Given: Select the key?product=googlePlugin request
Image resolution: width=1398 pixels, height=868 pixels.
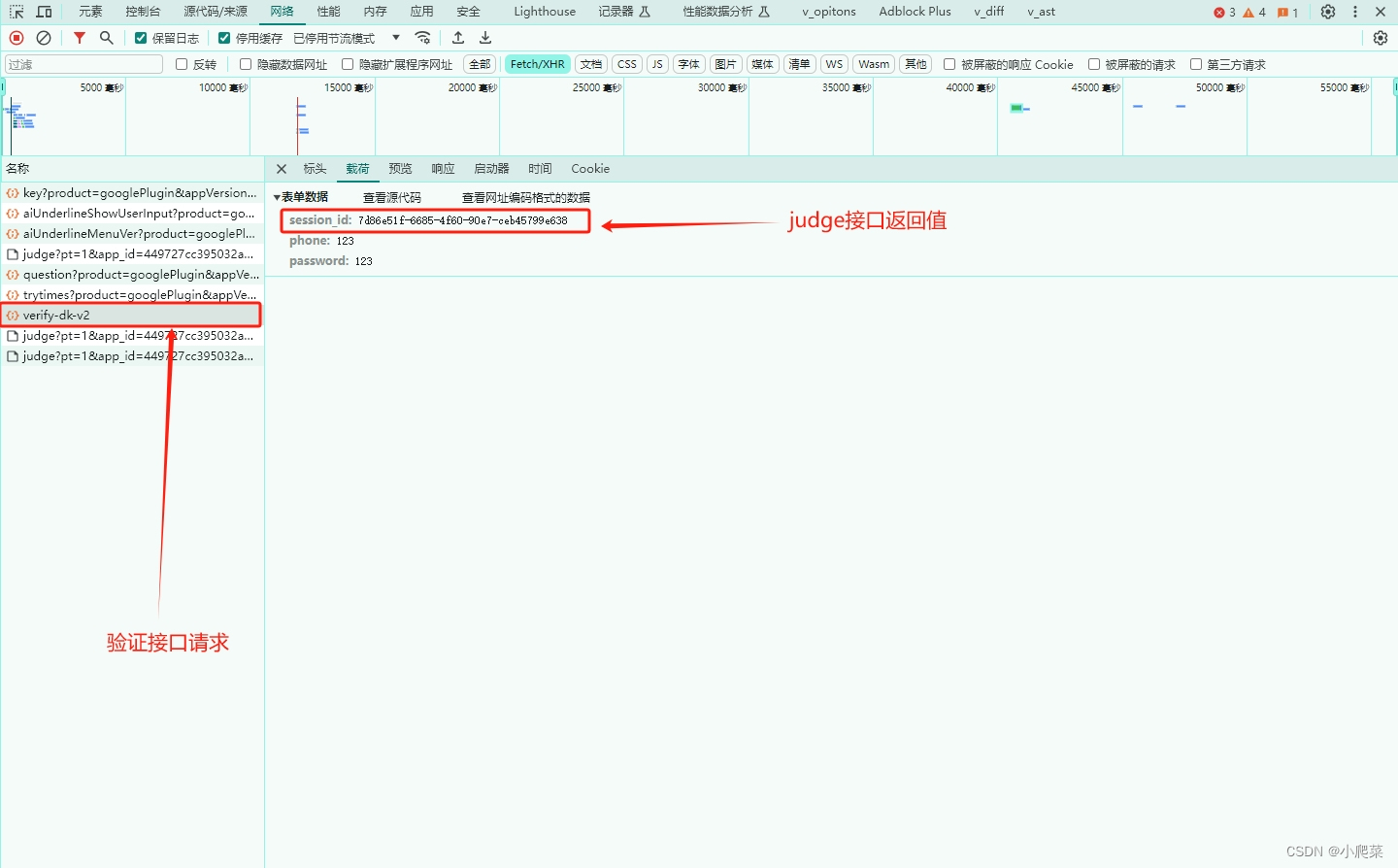Looking at the screenshot, I should [132, 193].
